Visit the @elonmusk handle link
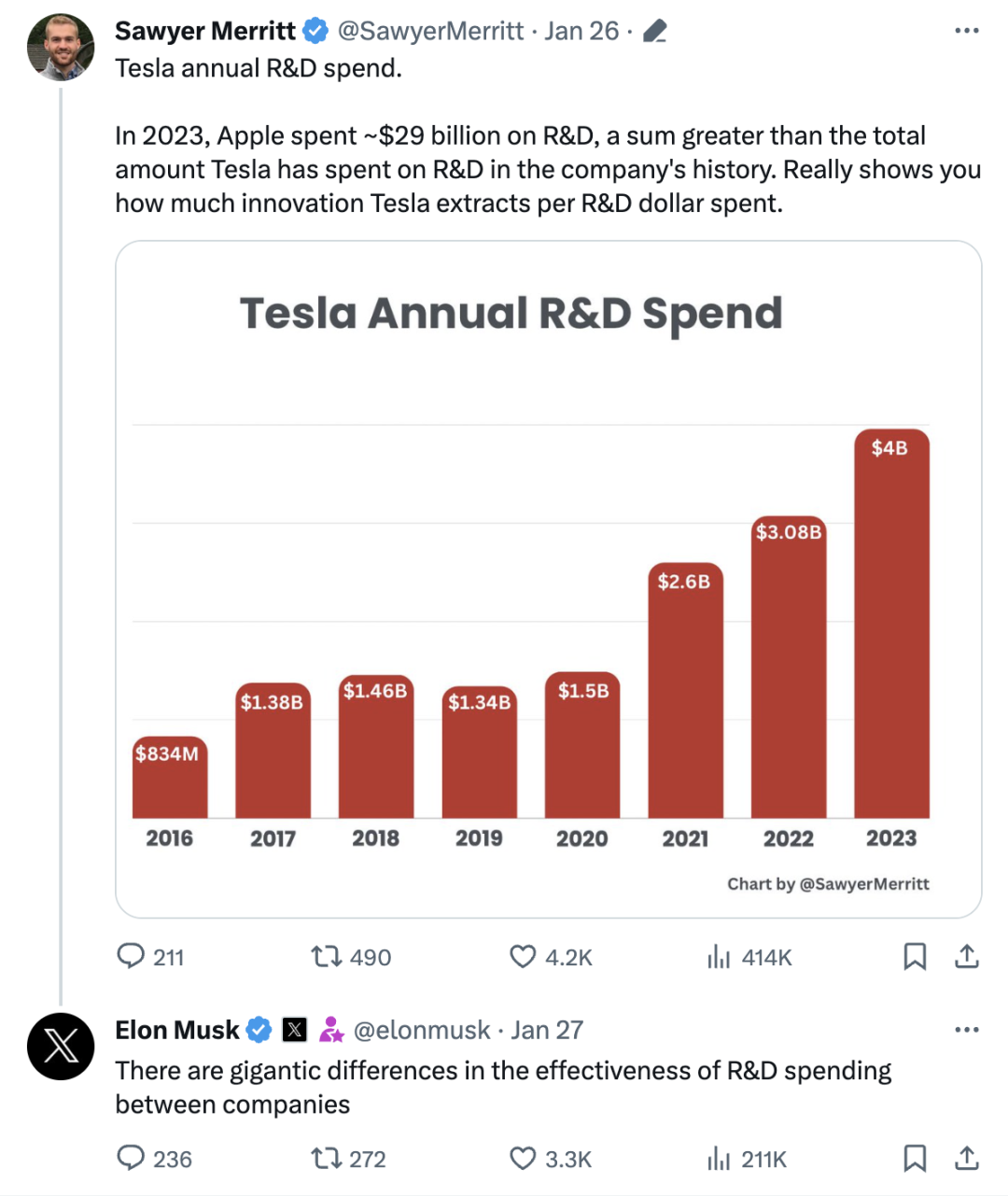Viewport: 1008px width, 1196px height. [x=422, y=1030]
